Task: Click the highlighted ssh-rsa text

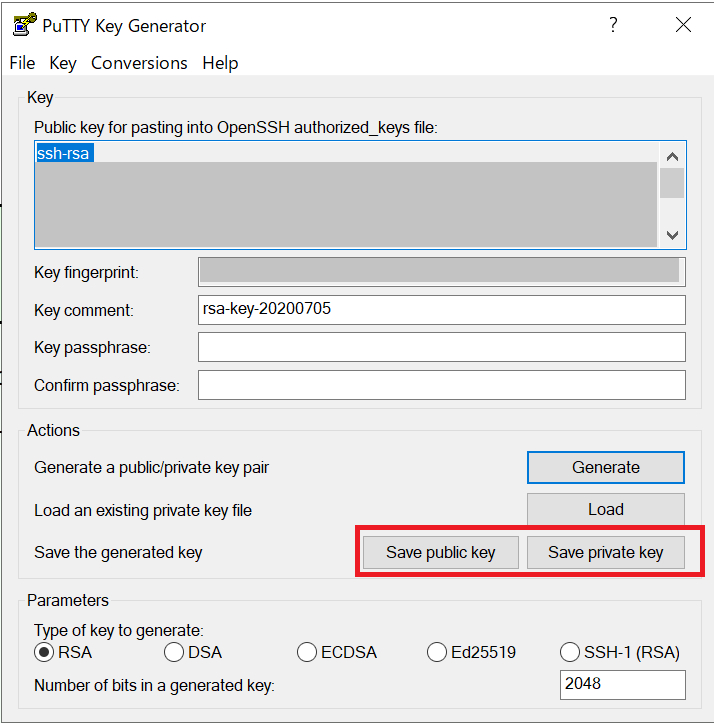Action: pyautogui.click(x=63, y=153)
